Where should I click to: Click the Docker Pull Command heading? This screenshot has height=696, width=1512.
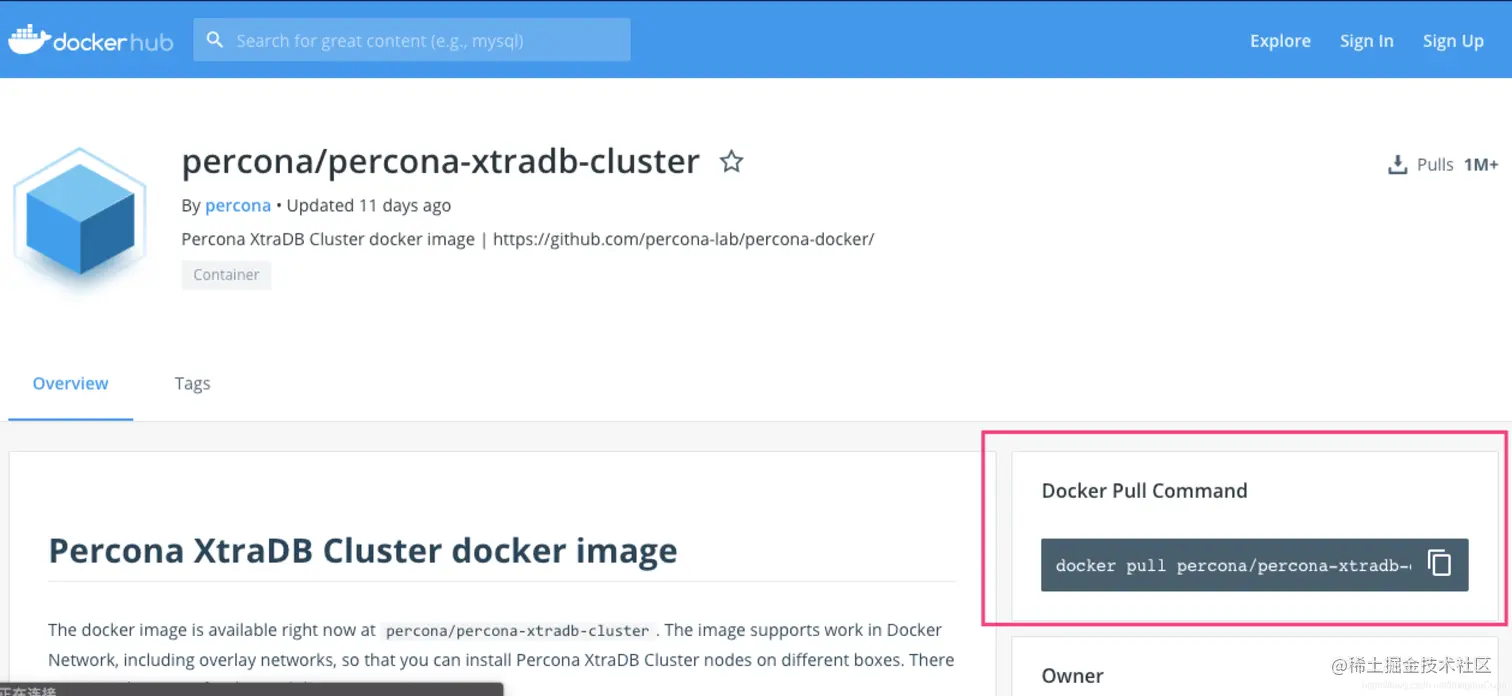[x=1145, y=490]
